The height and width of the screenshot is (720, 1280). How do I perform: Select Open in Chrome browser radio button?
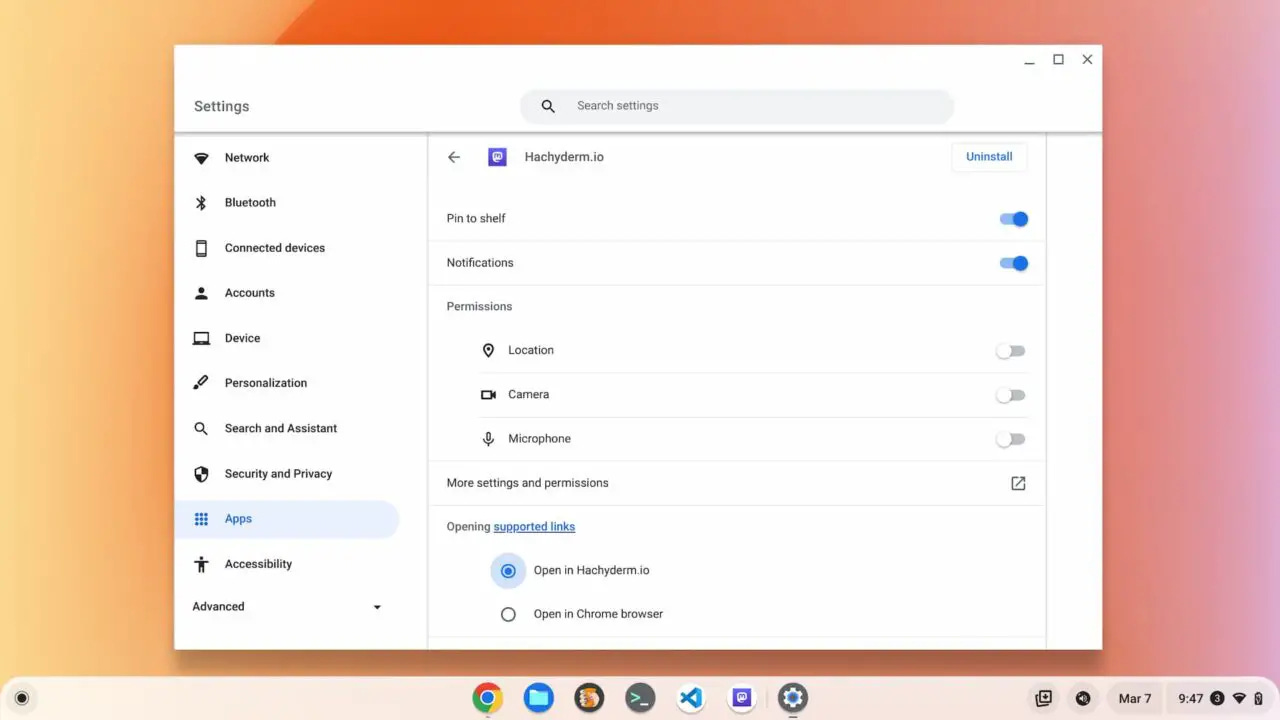508,614
